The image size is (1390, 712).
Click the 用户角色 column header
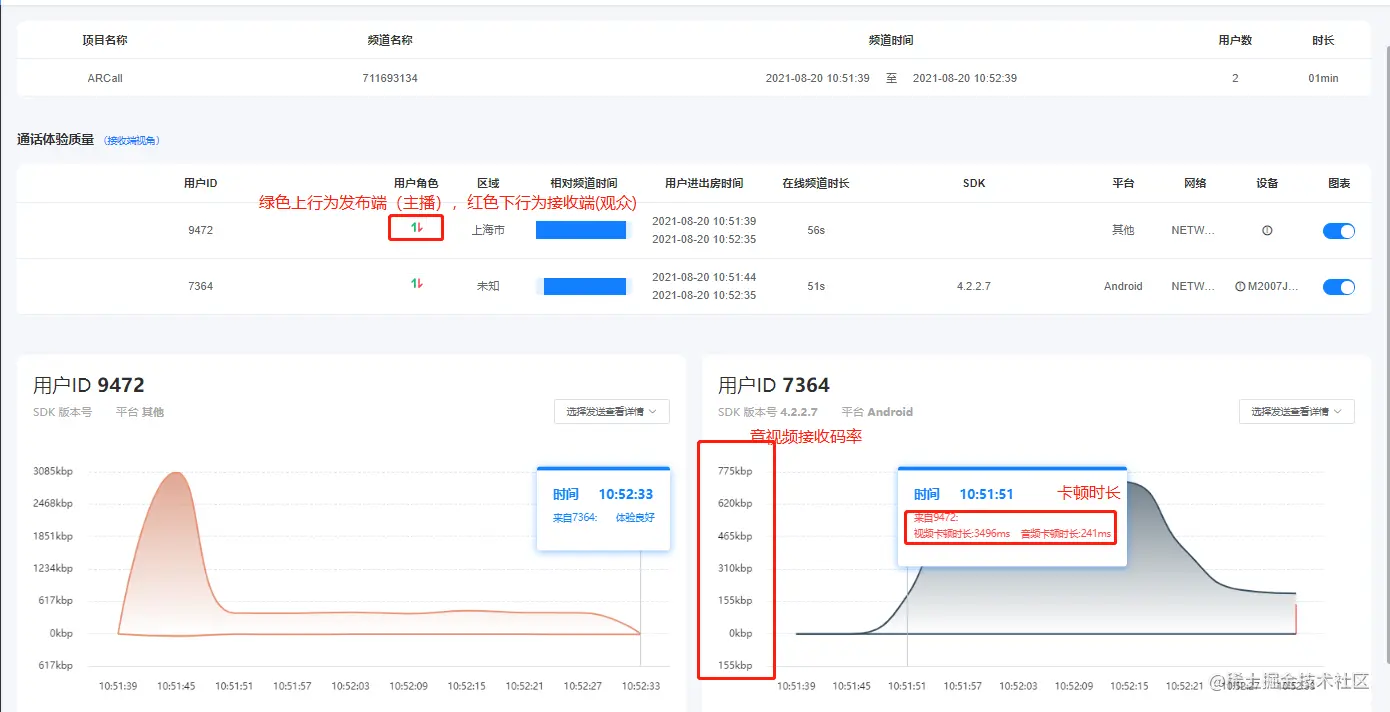click(x=416, y=183)
